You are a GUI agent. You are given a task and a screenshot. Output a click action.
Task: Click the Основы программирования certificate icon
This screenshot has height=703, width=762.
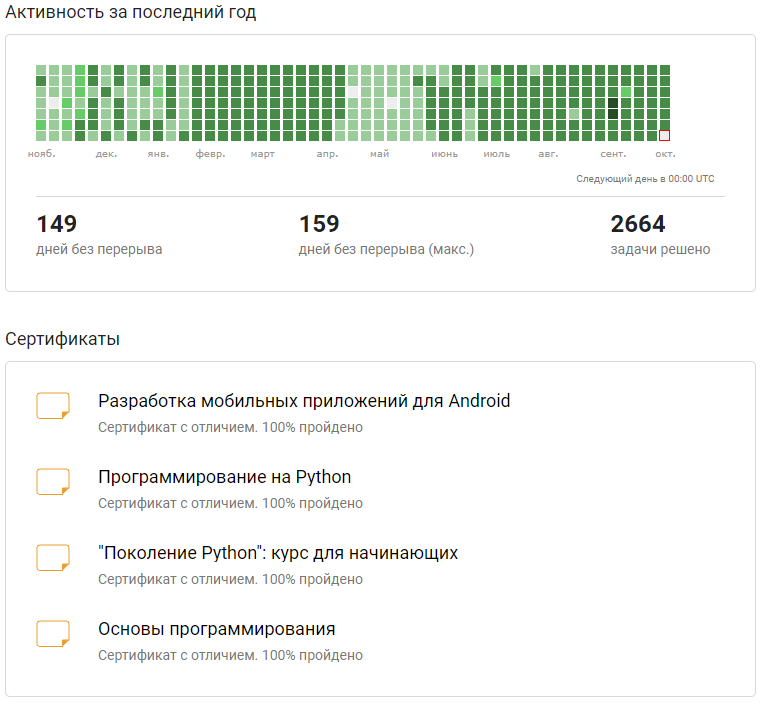[53, 634]
